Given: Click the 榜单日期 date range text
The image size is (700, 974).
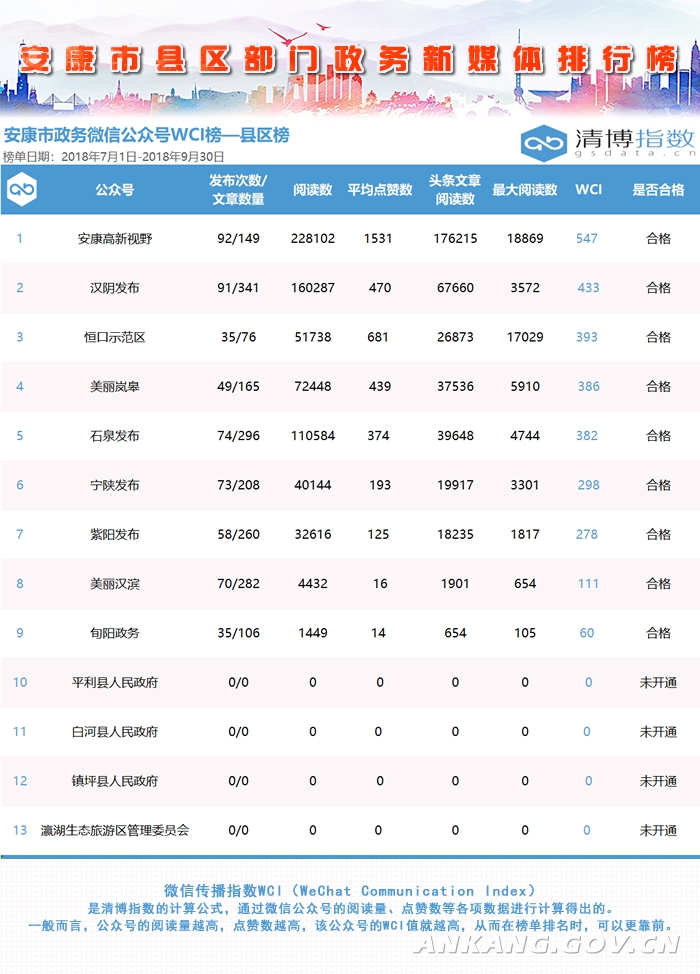Looking at the screenshot, I should [114, 157].
